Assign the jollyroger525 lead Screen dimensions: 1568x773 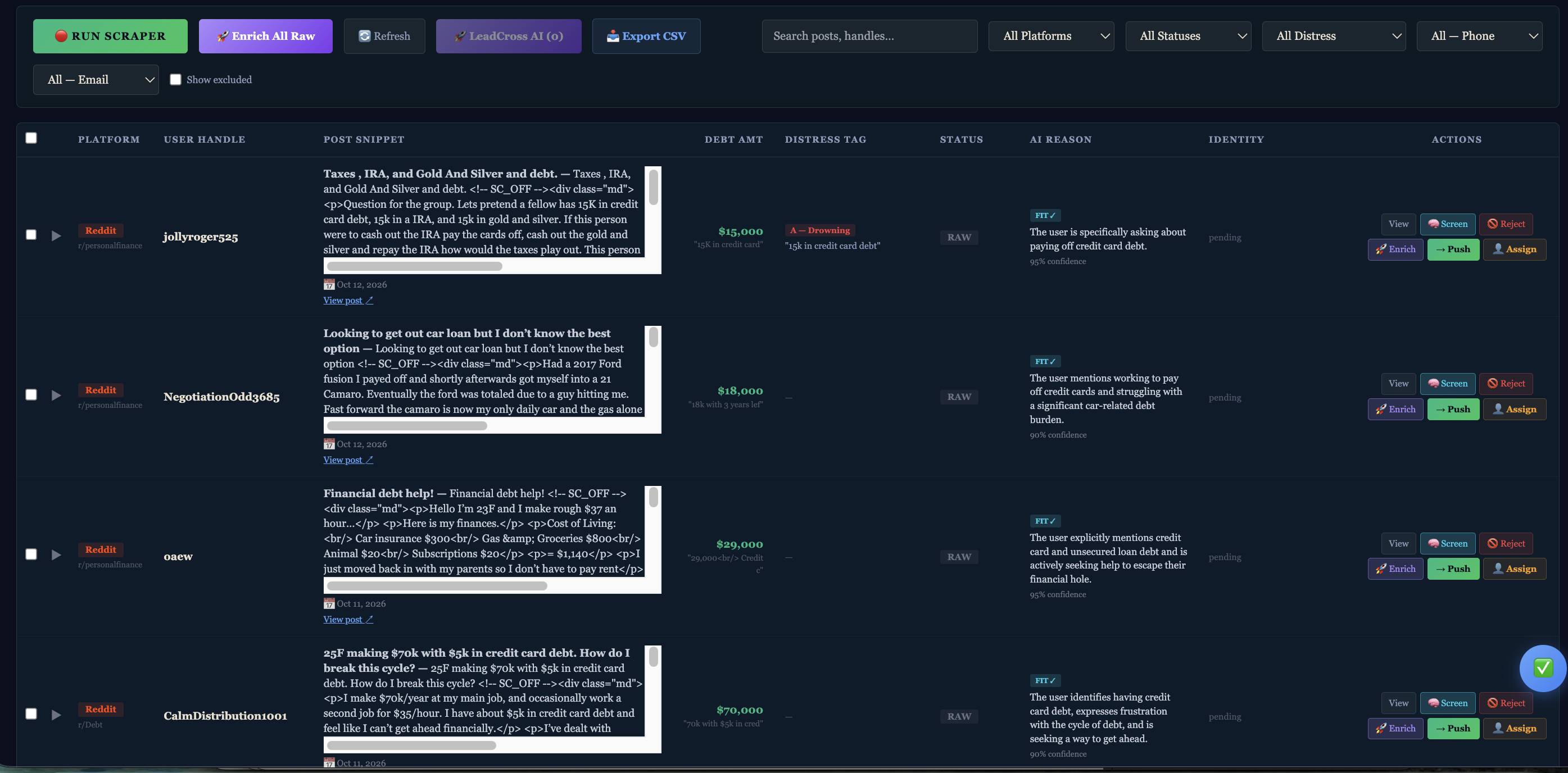click(x=1515, y=249)
